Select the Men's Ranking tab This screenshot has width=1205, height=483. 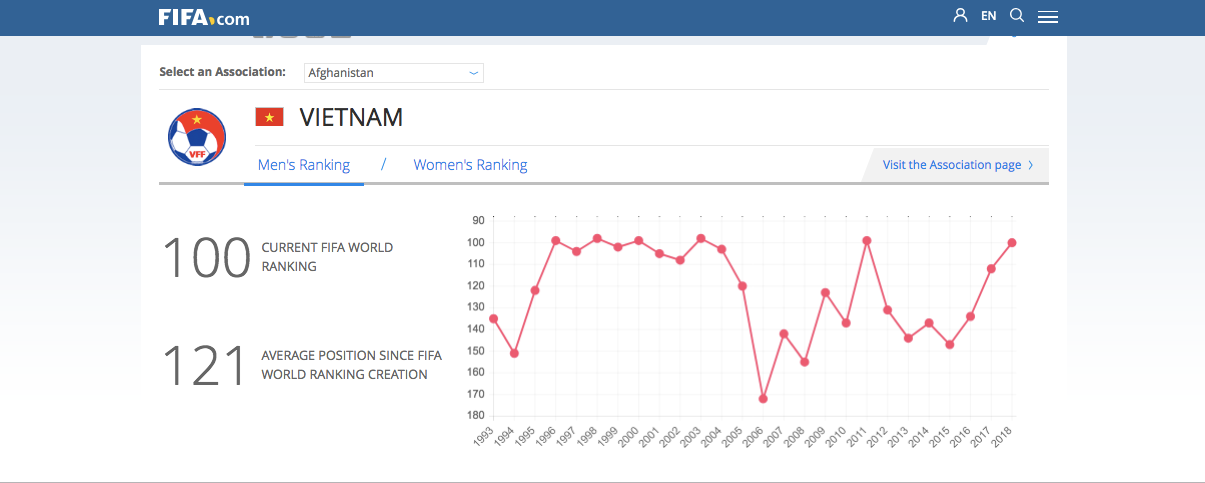(x=304, y=165)
